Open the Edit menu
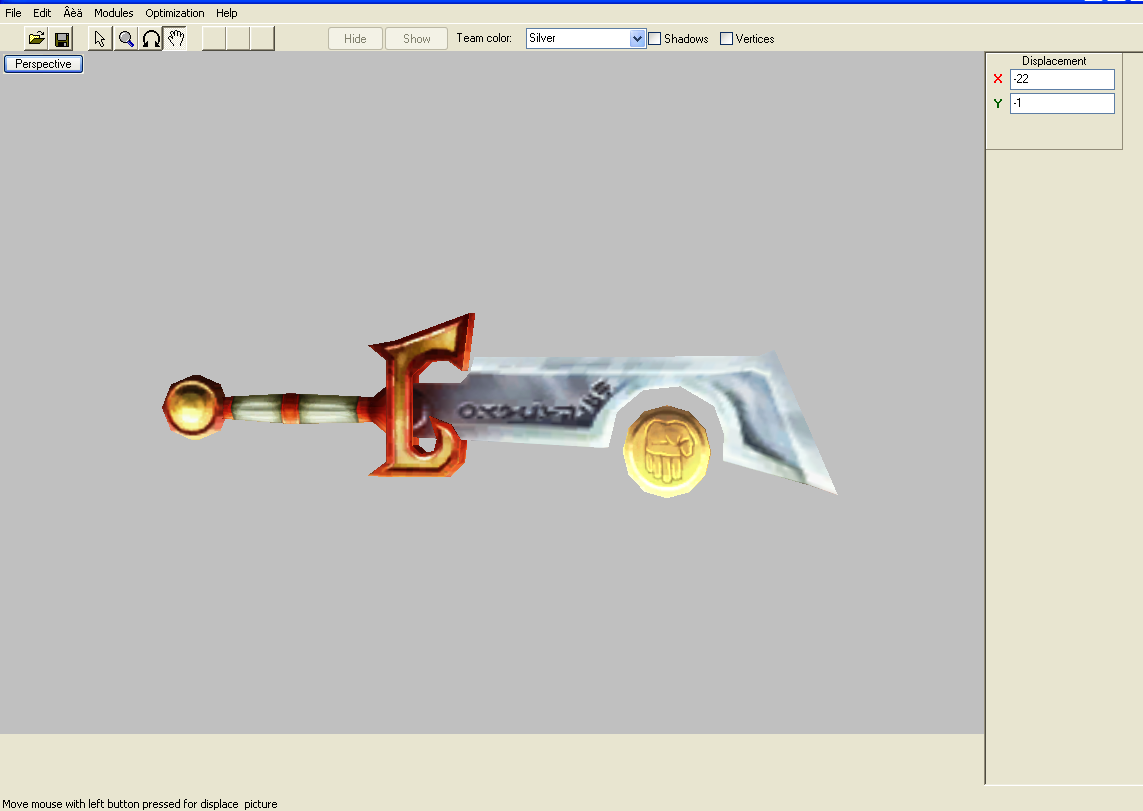Viewport: 1143px width, 811px height. pyautogui.click(x=42, y=13)
